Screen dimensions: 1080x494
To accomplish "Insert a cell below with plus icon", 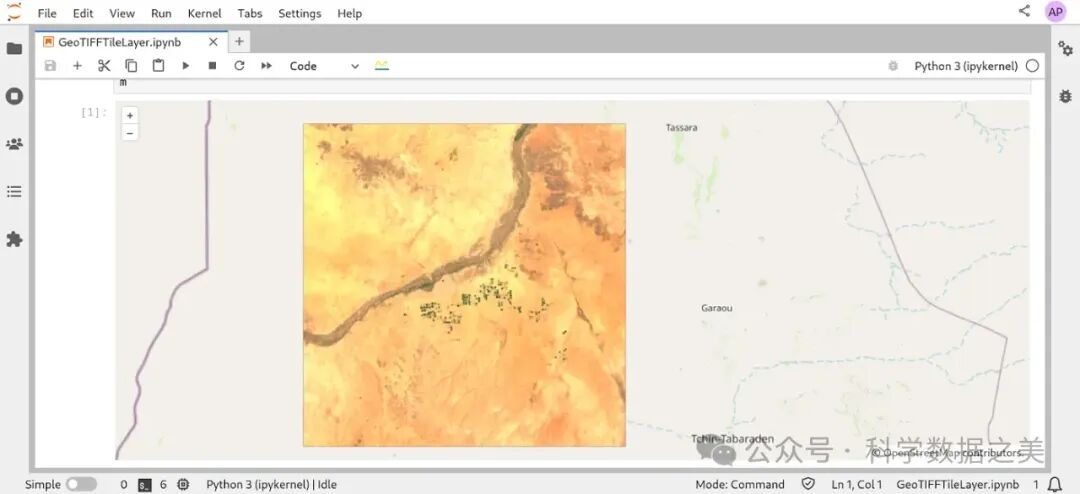I will 77,66.
